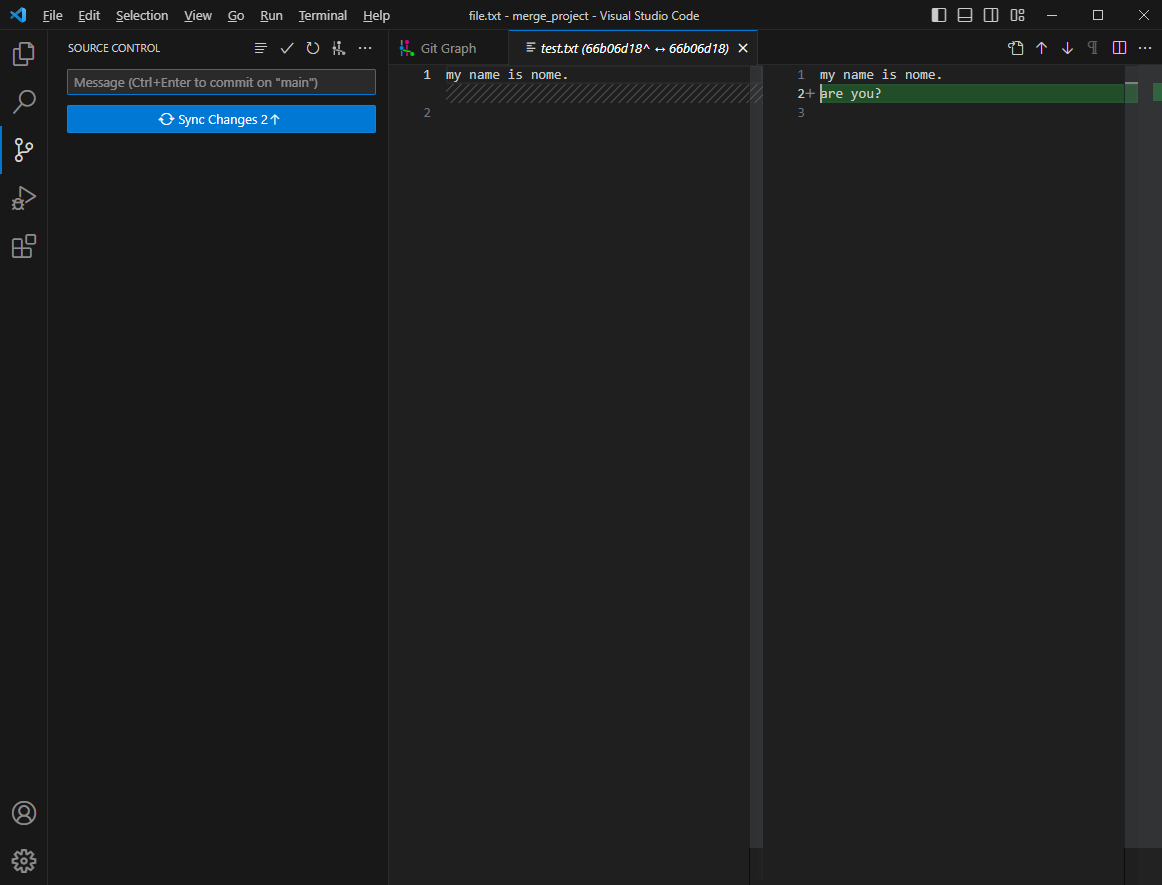Click line number 2 in left pane

tap(427, 113)
